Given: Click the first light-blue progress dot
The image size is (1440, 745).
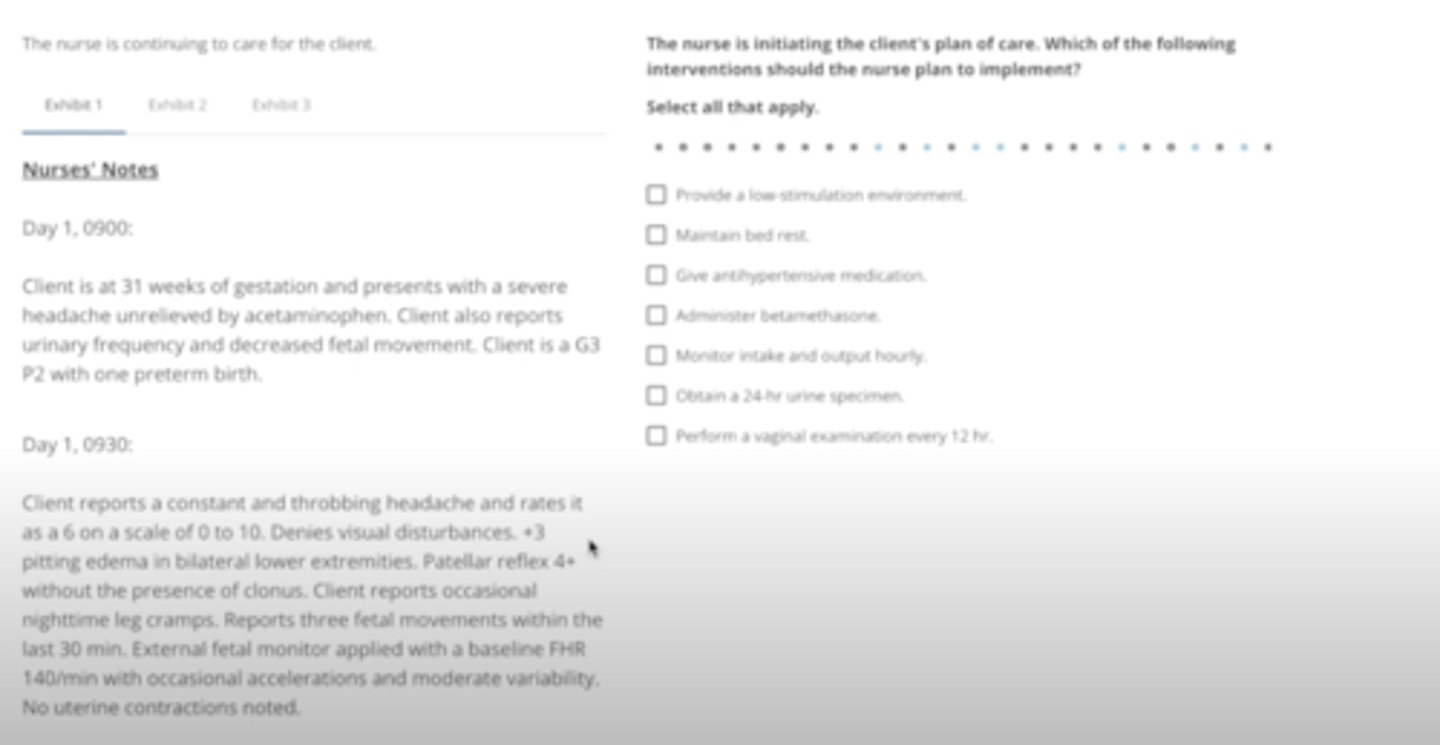Looking at the screenshot, I should 878,147.
